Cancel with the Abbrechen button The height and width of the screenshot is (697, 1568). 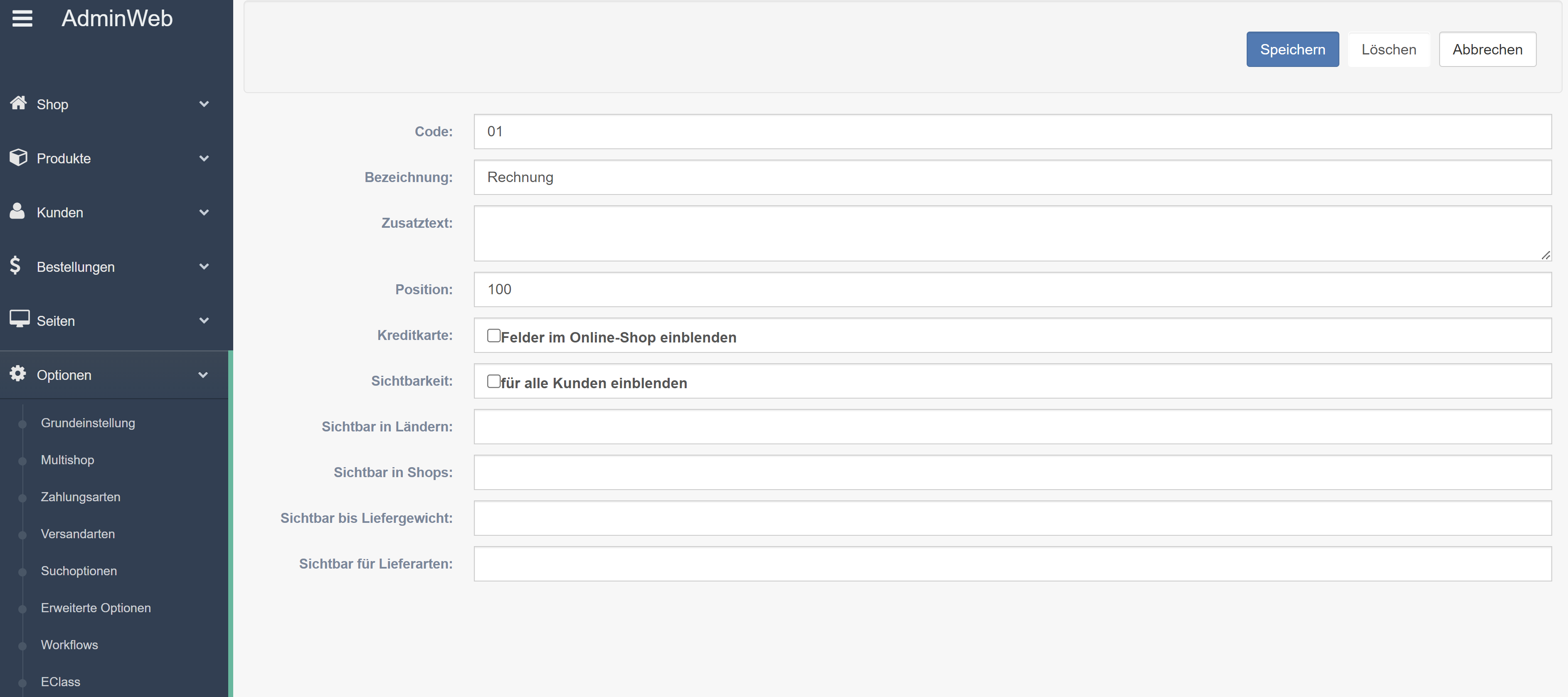coord(1487,49)
